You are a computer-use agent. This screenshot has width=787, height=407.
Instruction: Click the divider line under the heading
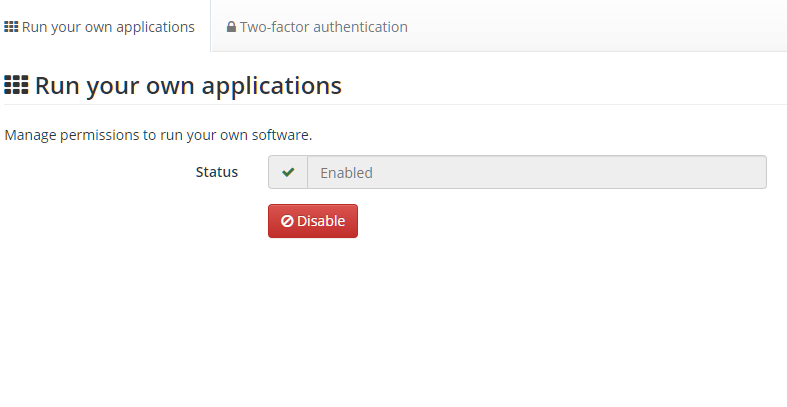(395, 104)
